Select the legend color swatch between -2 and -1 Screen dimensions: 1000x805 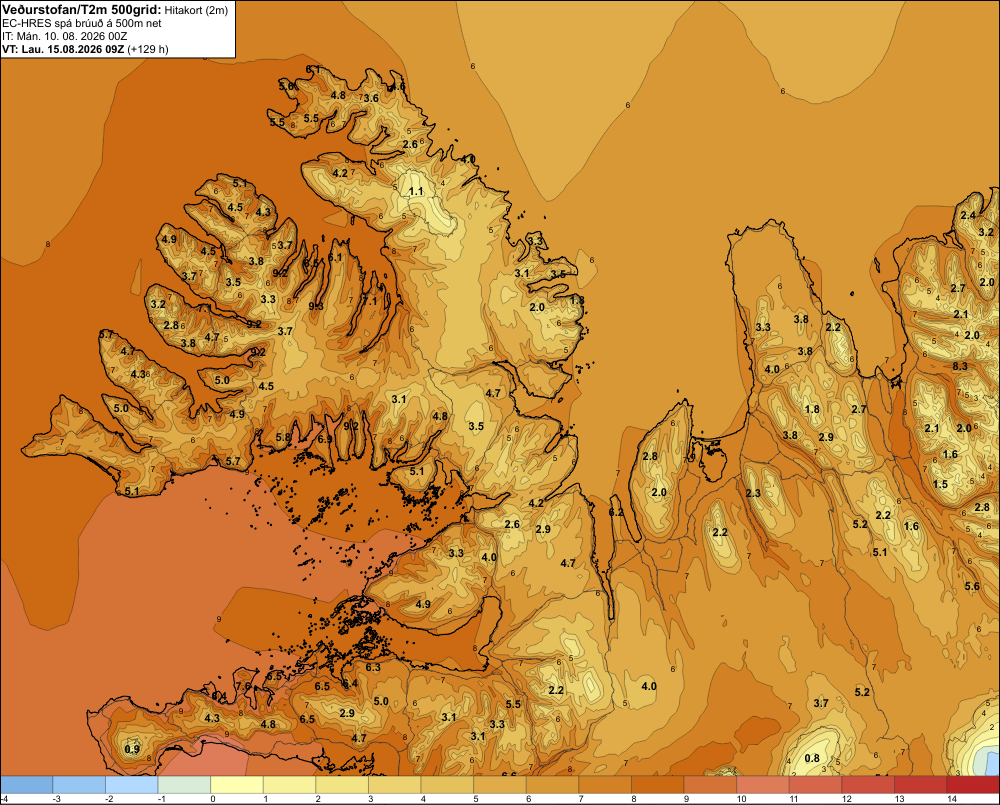pos(131,785)
